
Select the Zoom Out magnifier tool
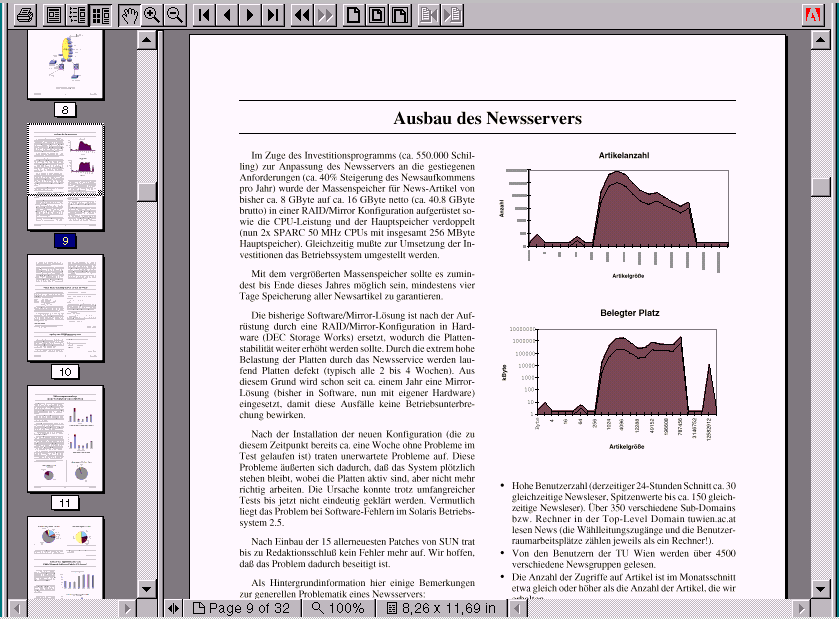click(x=175, y=15)
